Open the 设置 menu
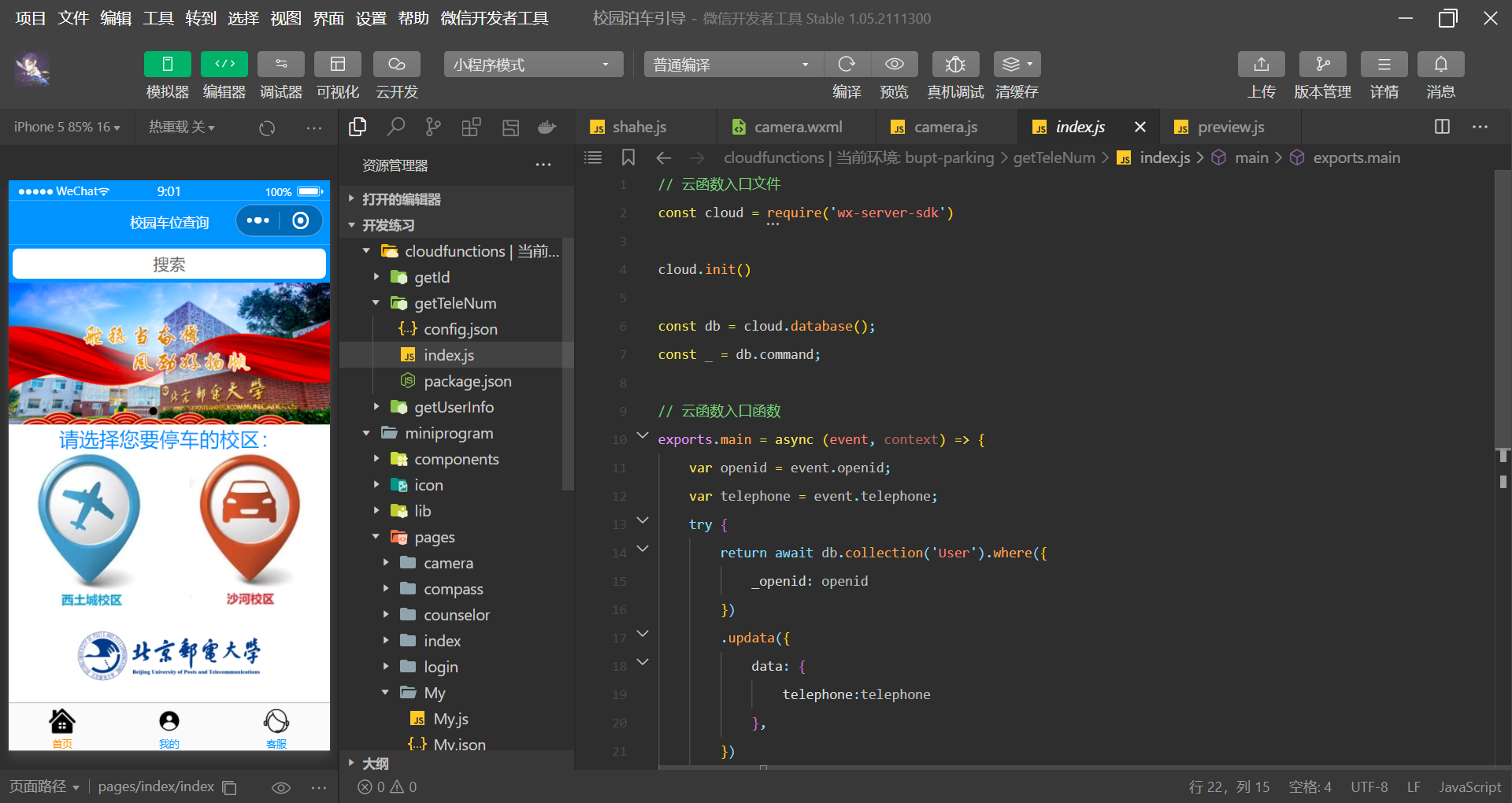The height and width of the screenshot is (803, 1512). [371, 18]
